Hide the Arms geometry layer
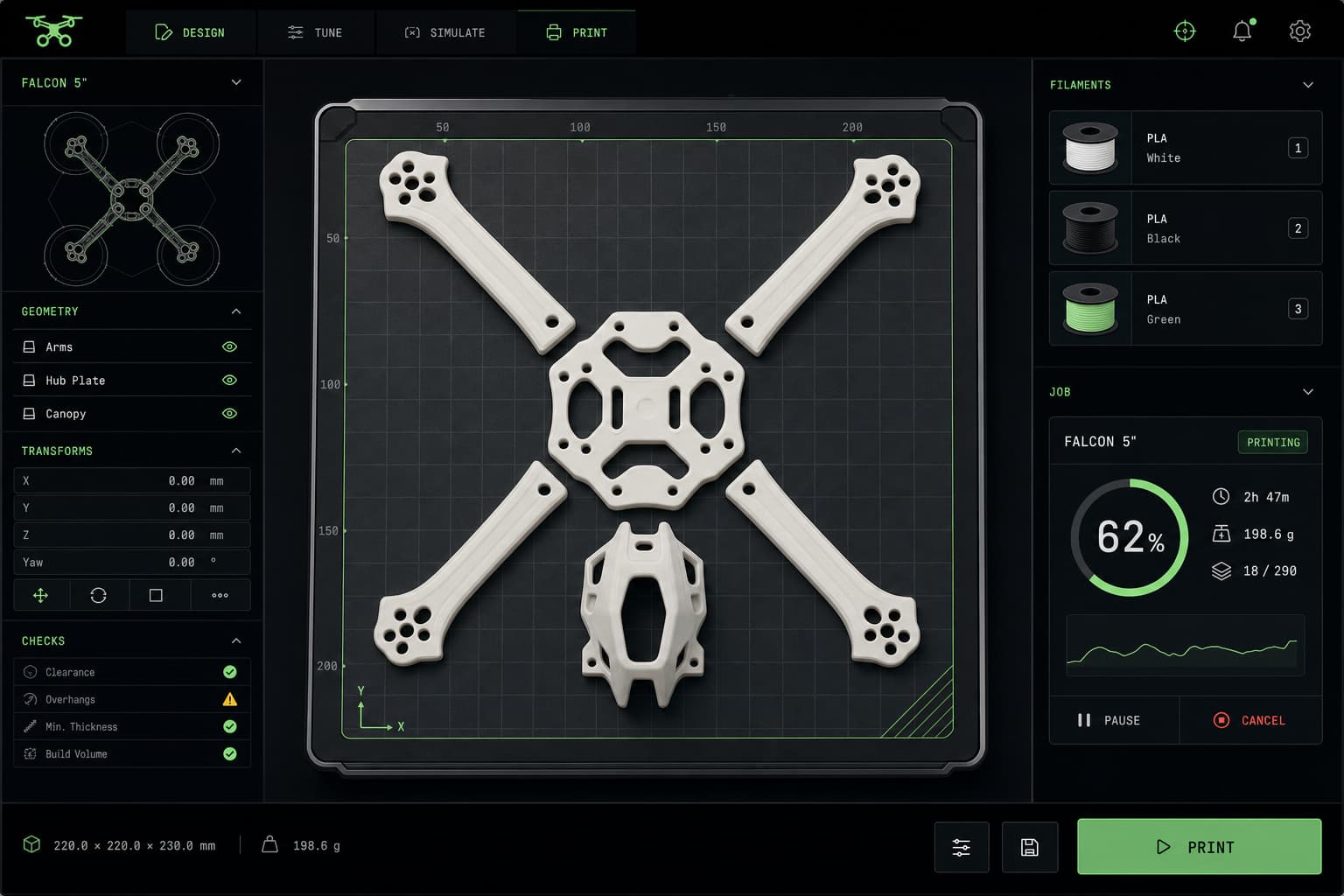The height and width of the screenshot is (896, 1344). point(229,346)
